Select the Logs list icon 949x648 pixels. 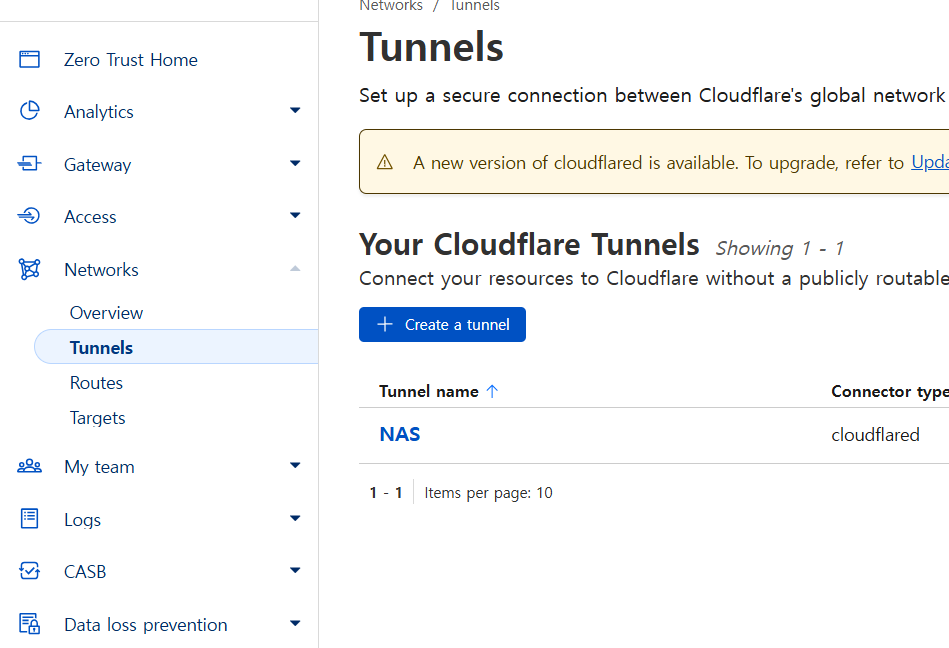pyautogui.click(x=29, y=519)
